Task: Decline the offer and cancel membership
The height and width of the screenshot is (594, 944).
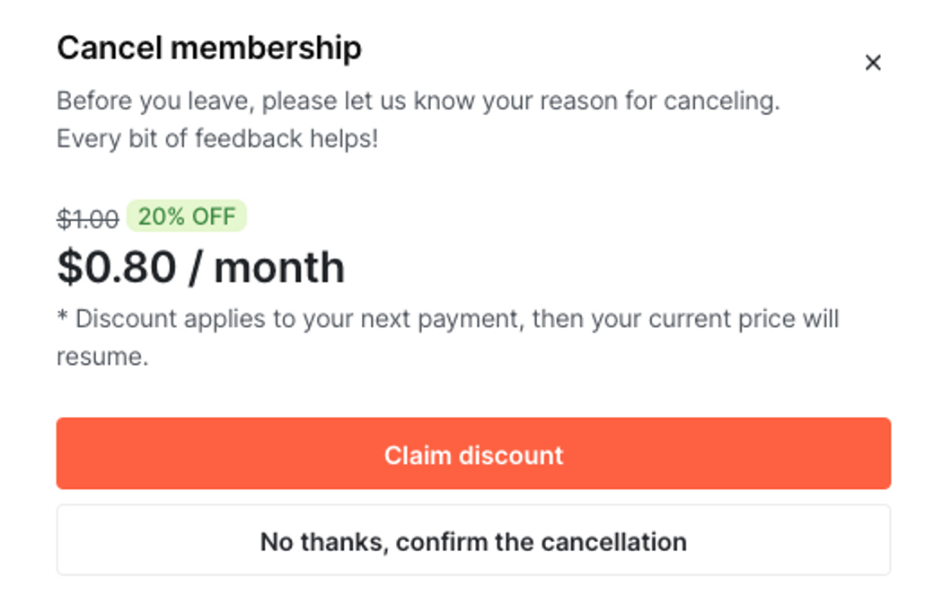Action: (x=473, y=541)
